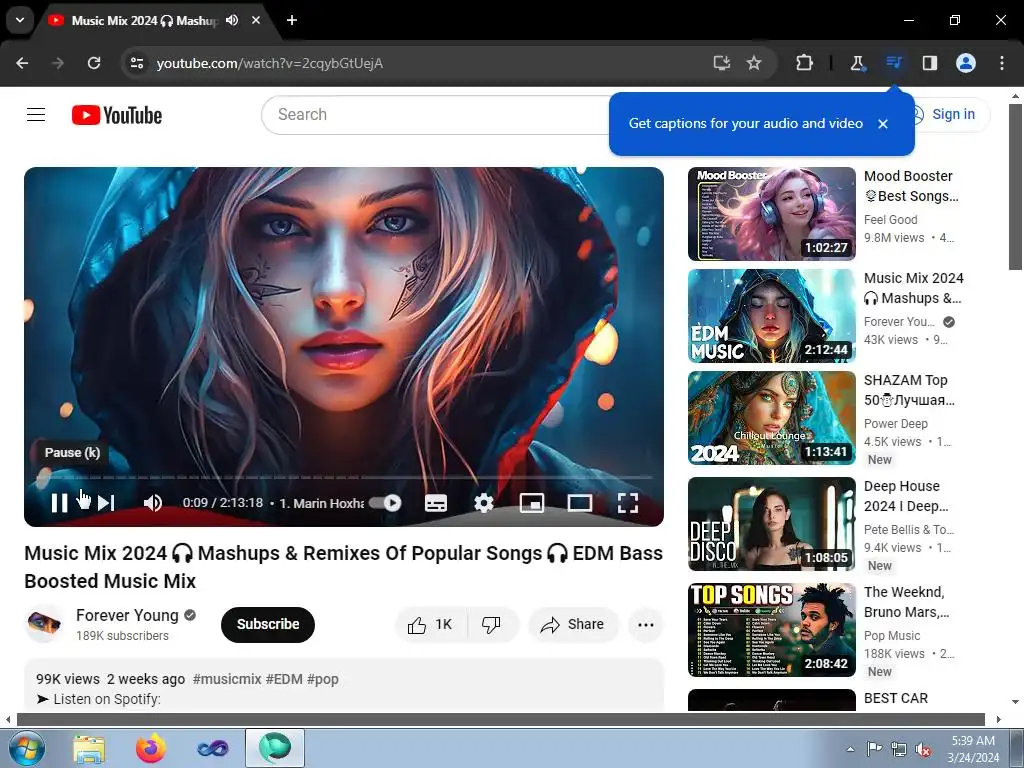
Task: Go forward in browser history
Action: [x=58, y=63]
